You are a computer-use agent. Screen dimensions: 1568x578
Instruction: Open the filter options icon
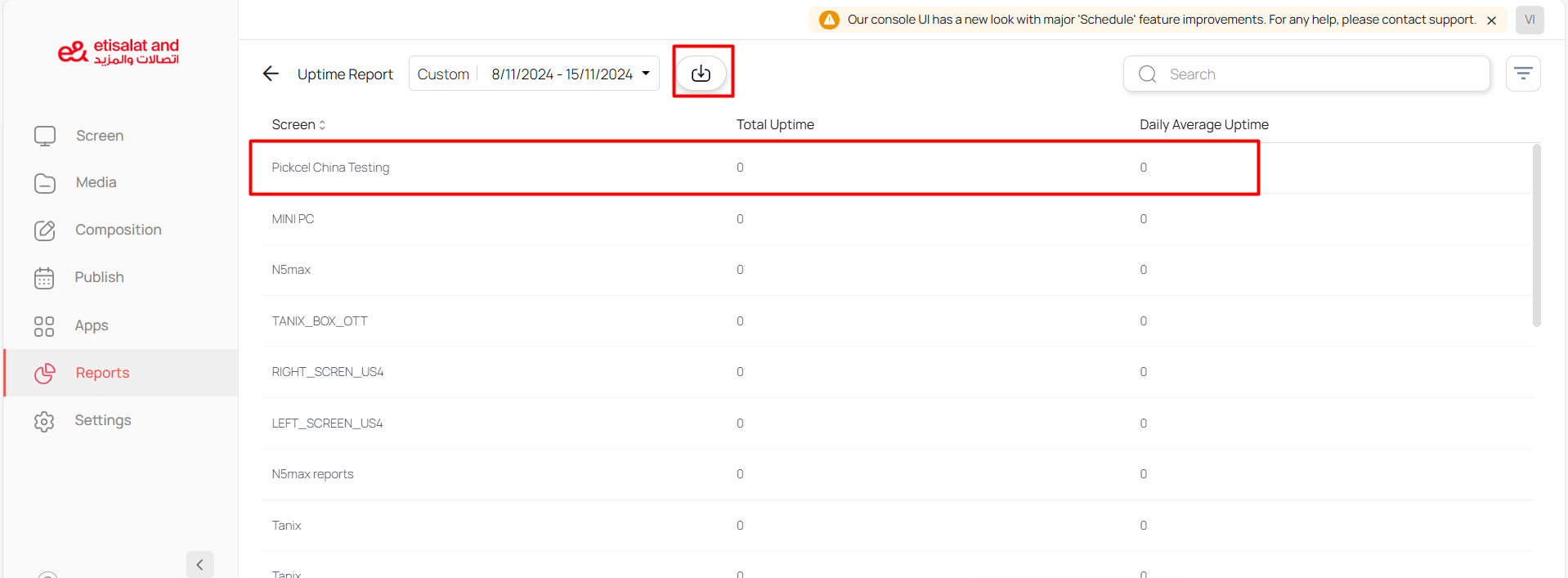pyautogui.click(x=1522, y=74)
